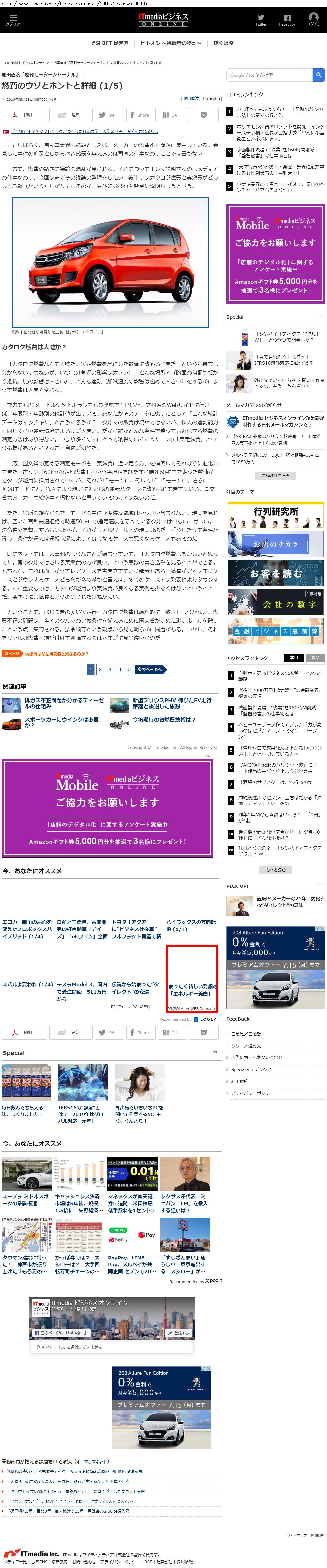Image resolution: width=327 pixels, height=1568 pixels.
Task: Open 排ガス不正問題が分かるディーゼルの仕組み related article
Action: 64,703
